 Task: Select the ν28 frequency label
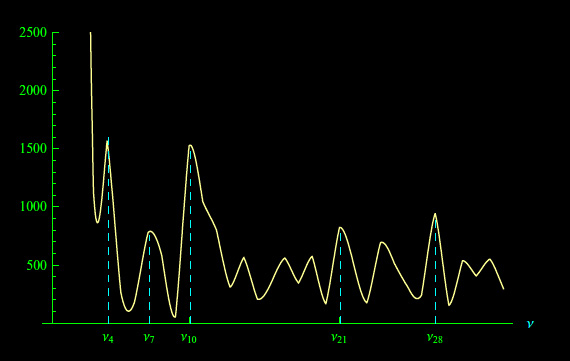435,338
